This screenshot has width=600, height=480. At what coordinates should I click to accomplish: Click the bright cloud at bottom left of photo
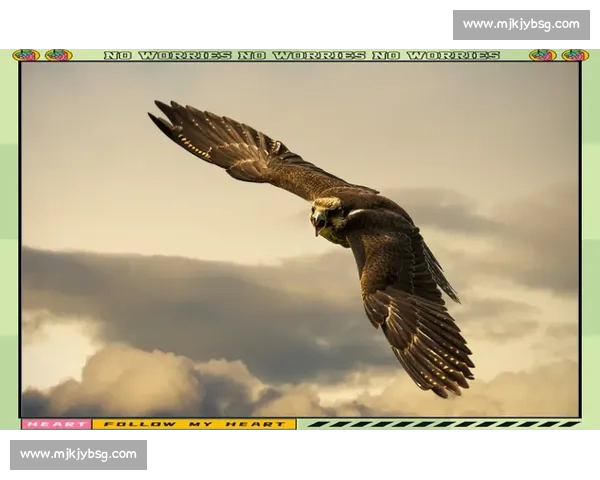click(120, 380)
